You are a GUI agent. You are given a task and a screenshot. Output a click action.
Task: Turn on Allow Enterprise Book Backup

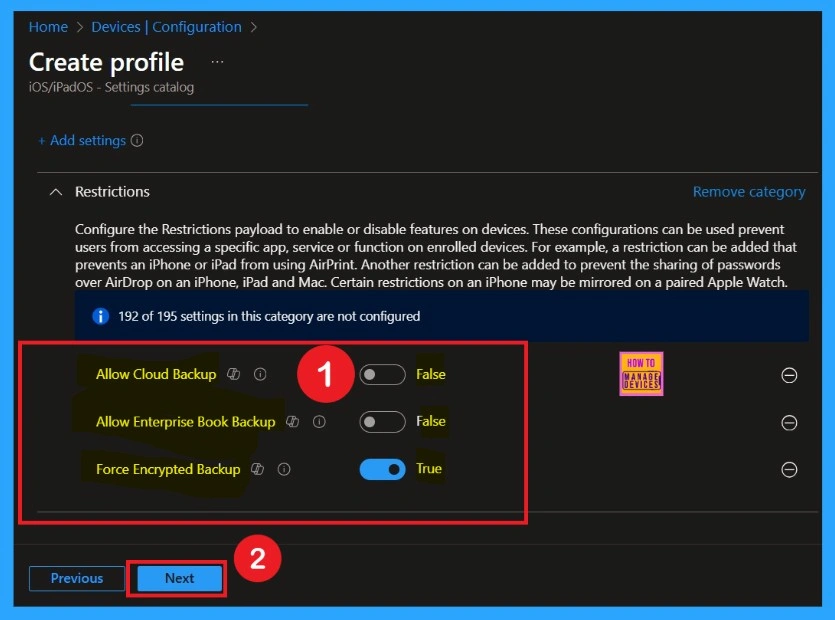click(381, 422)
